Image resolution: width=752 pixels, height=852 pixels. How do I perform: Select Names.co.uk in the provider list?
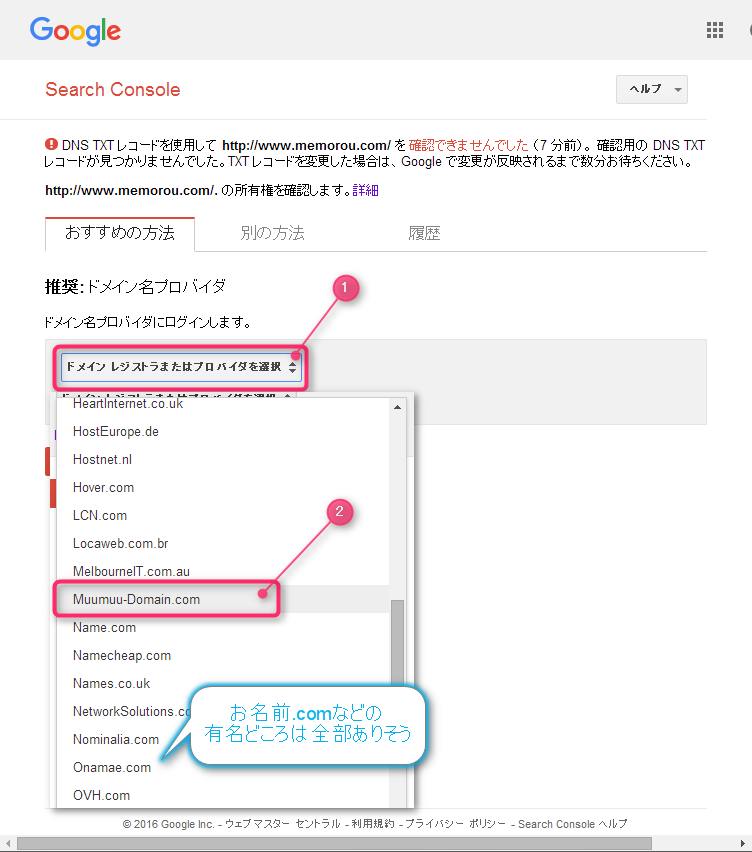click(x=223, y=683)
